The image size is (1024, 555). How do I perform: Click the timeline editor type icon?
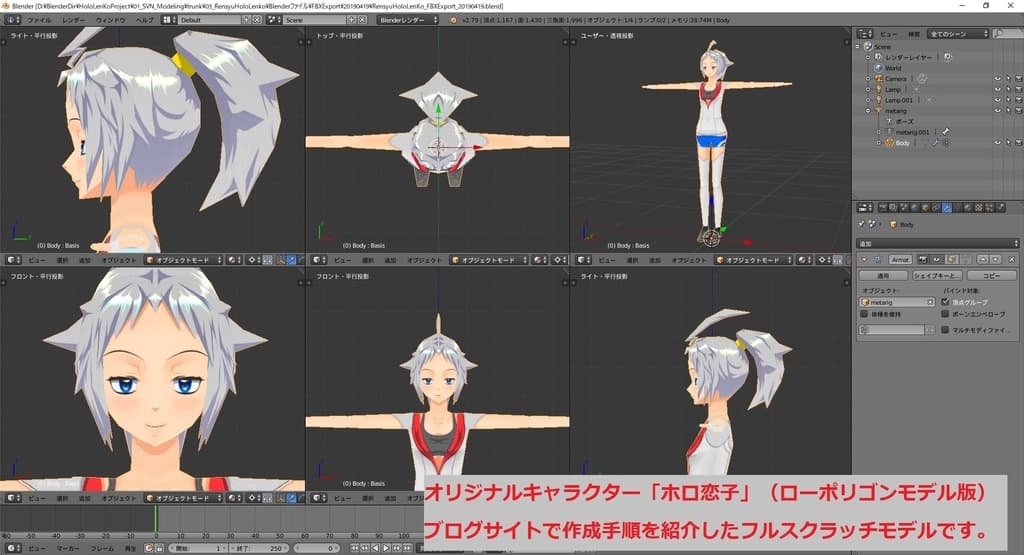pos(9,548)
